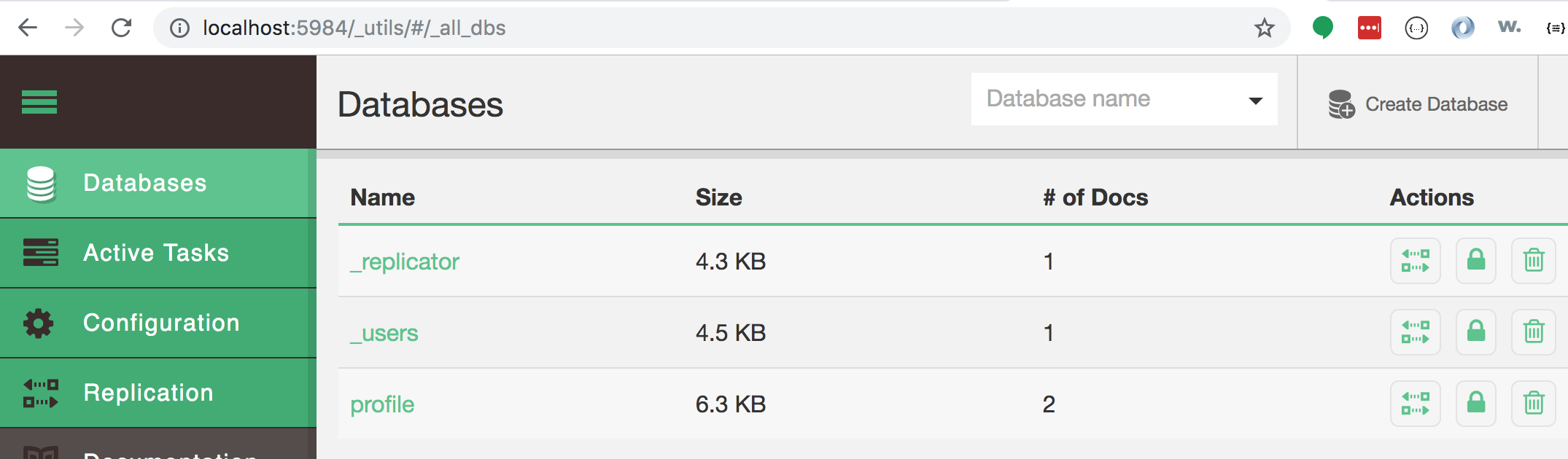Delete the _users database via trash icon
Viewport: 1568px width, 459px height.
[x=1534, y=332]
